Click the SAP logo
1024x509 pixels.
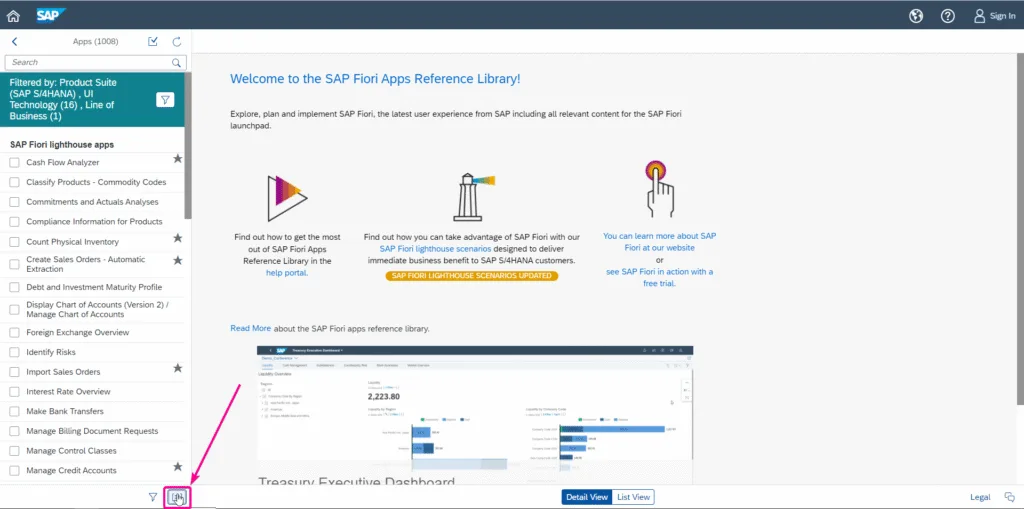coord(50,16)
